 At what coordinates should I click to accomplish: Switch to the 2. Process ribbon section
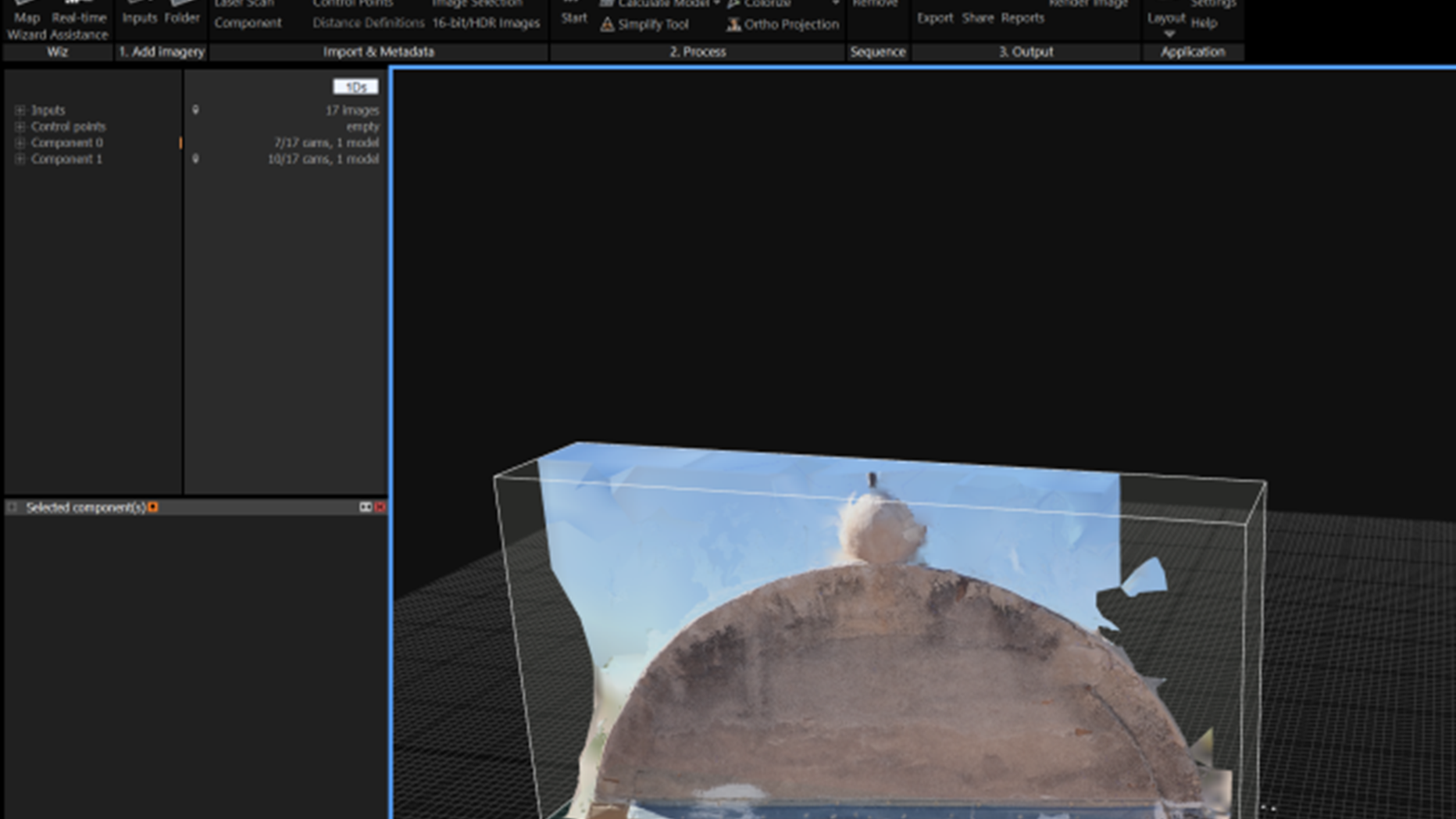pos(698,52)
